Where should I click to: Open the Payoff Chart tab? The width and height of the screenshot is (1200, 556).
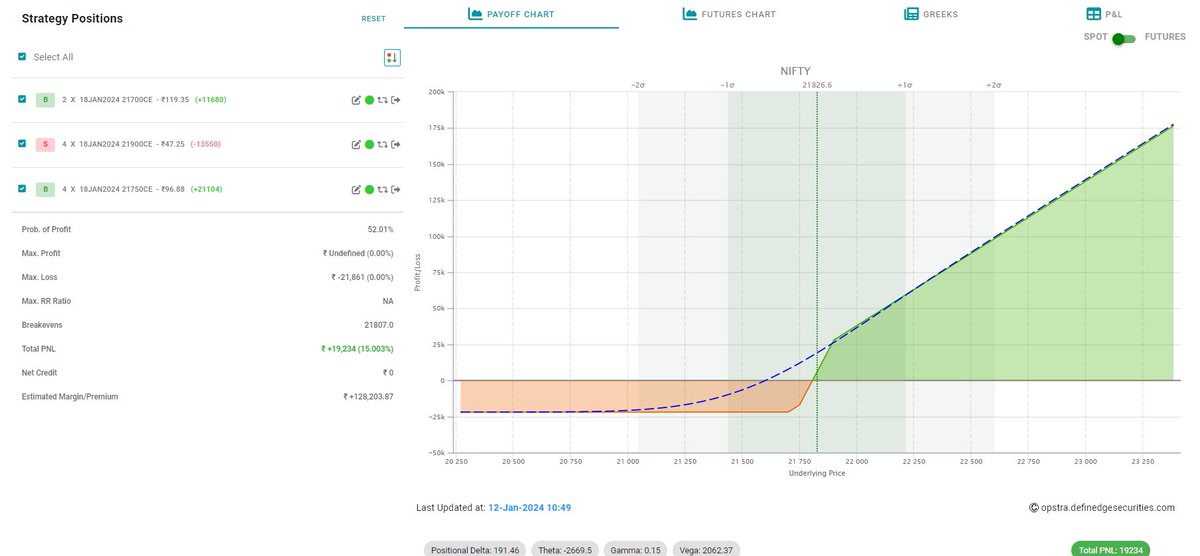pos(512,14)
